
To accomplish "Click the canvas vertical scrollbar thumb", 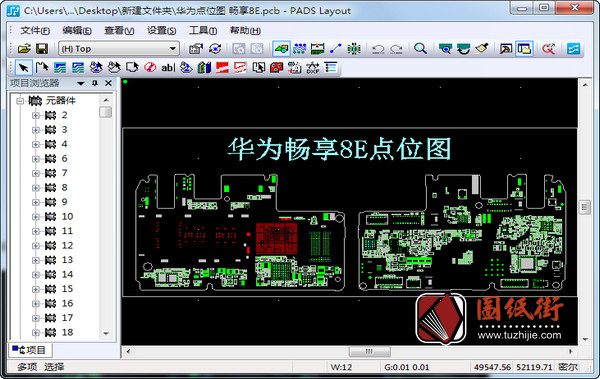I will [584, 208].
